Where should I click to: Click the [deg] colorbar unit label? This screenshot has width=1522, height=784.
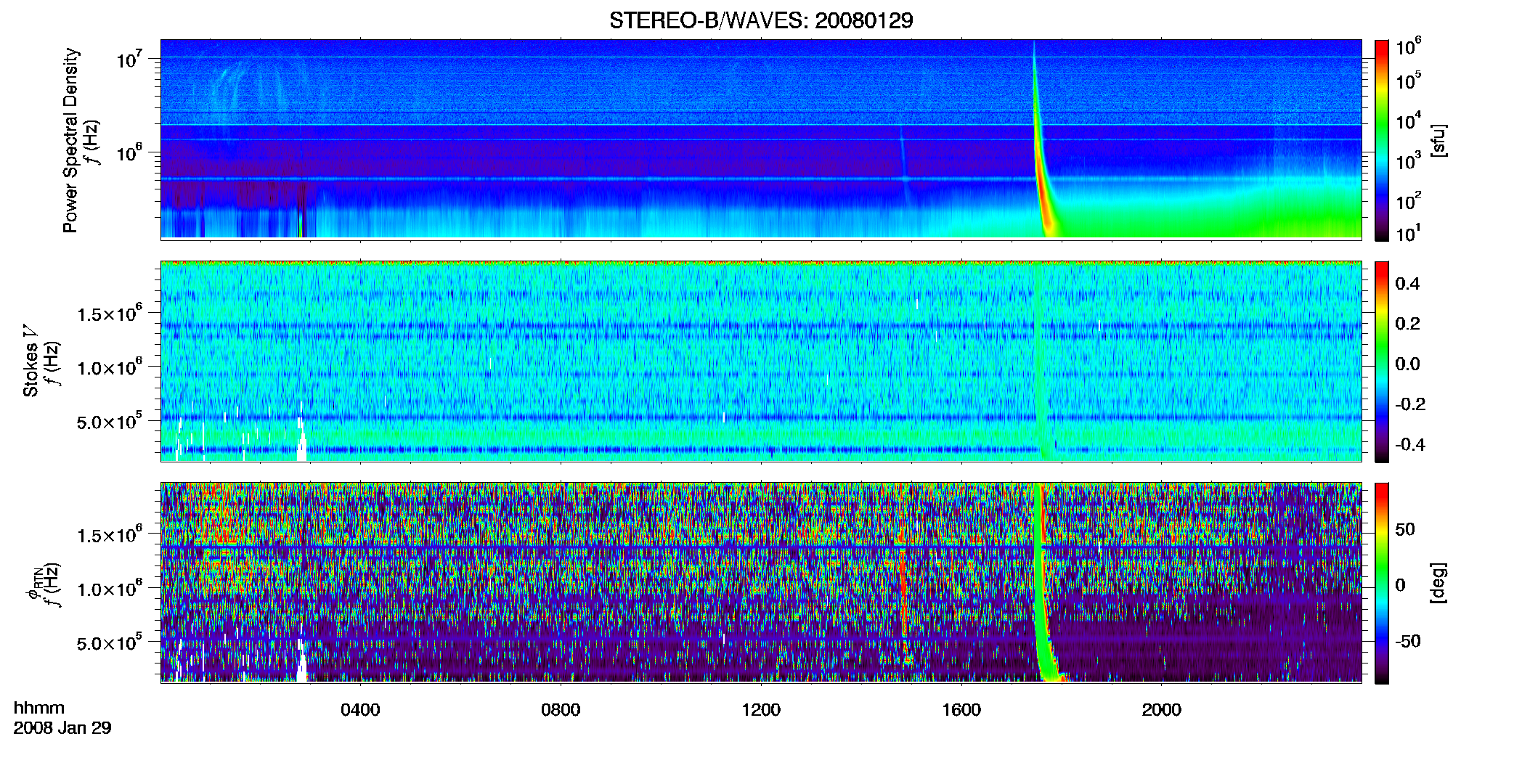pyautogui.click(x=1438, y=583)
